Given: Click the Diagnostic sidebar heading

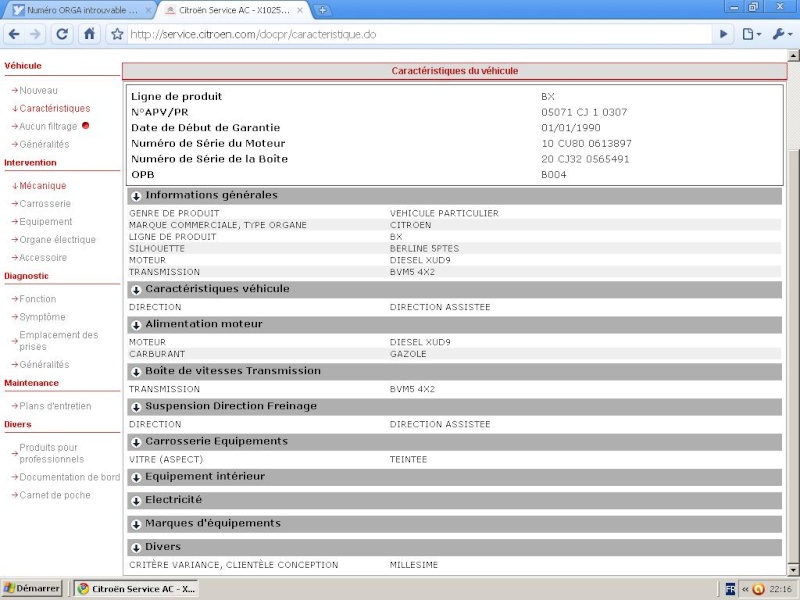Looking at the screenshot, I should pyautogui.click(x=26, y=276).
